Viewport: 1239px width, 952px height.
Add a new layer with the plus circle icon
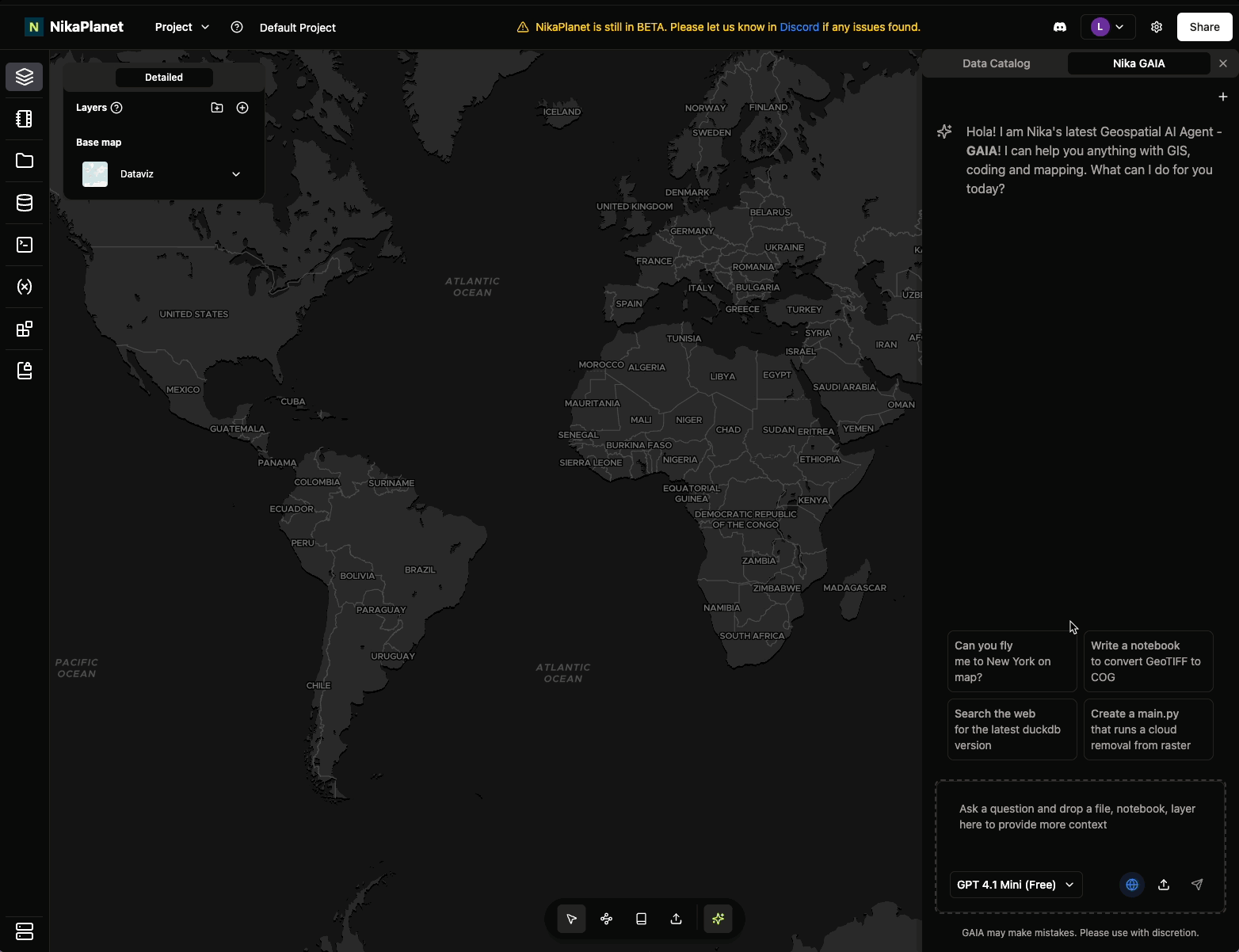(242, 108)
